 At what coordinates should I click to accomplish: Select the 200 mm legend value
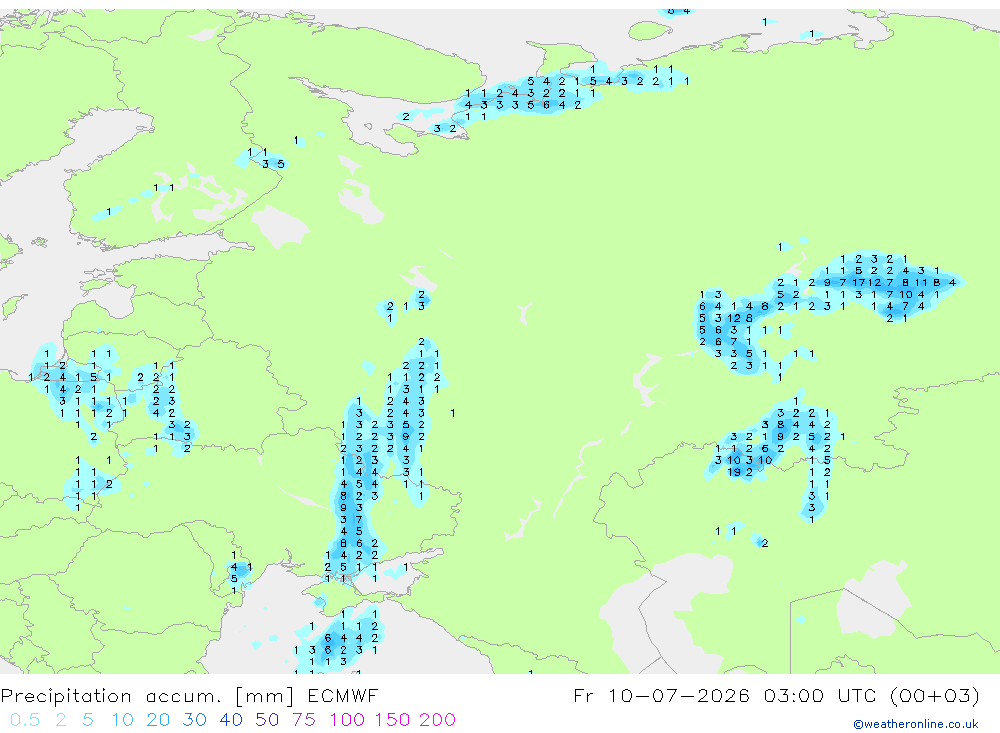pyautogui.click(x=438, y=720)
